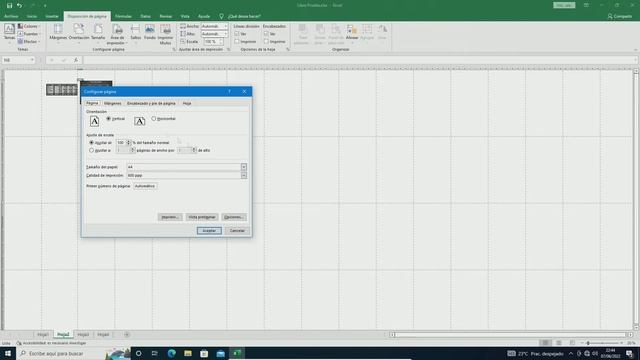
Task: Add a new sheet with the plus icon
Action: [x=127, y=335]
